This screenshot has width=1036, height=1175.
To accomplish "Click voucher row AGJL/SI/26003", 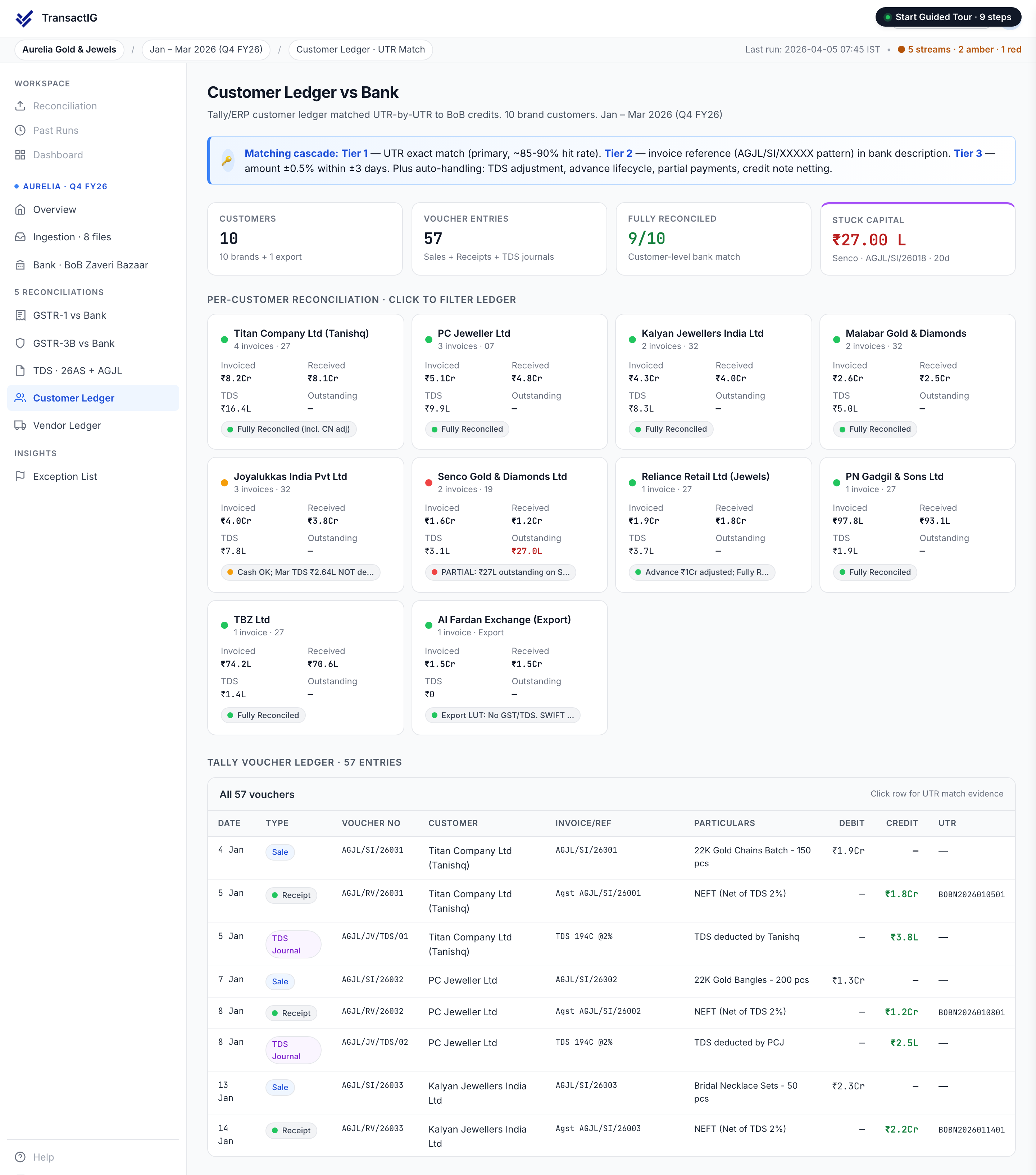I will (x=611, y=1093).
